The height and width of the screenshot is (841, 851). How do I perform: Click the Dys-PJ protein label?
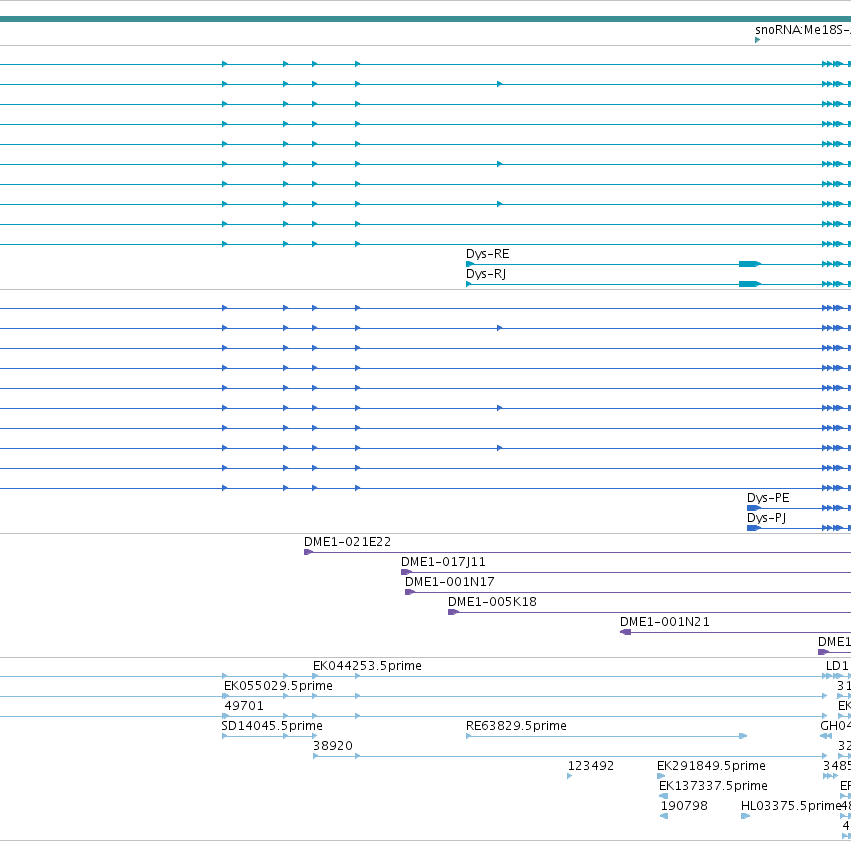[766, 518]
